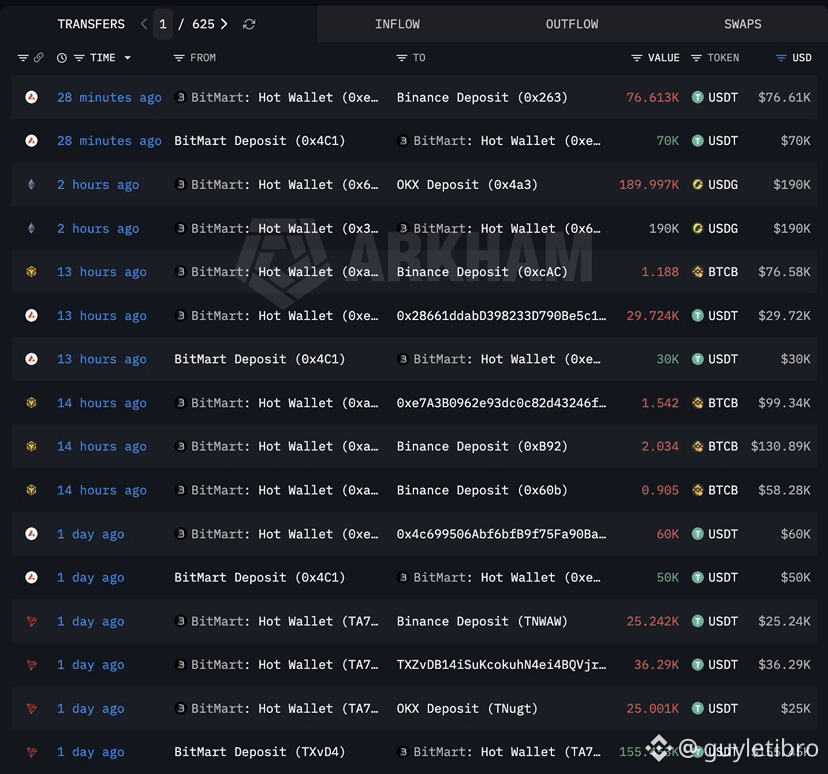Click the 29.724K value cell
Screen dimensions: 828x774
coord(653,316)
